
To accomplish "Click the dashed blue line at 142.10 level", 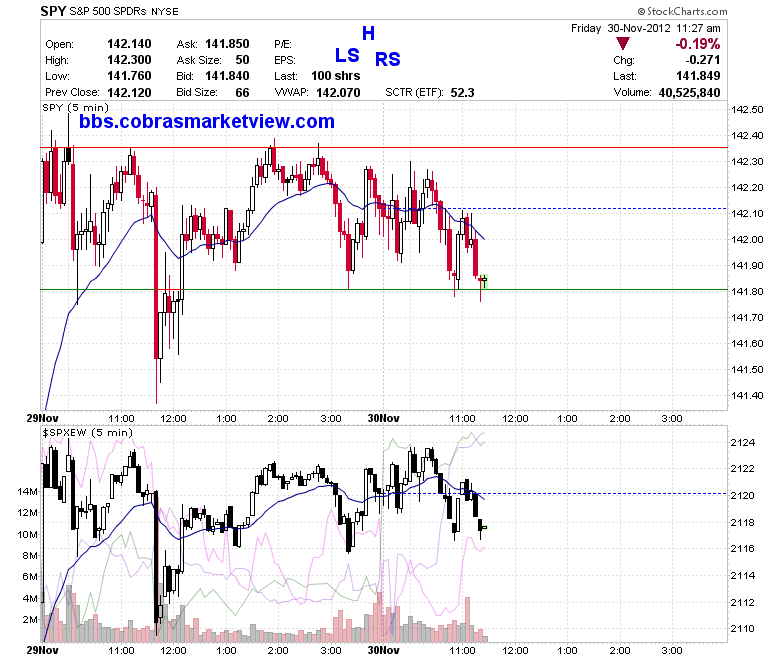I will [585, 208].
